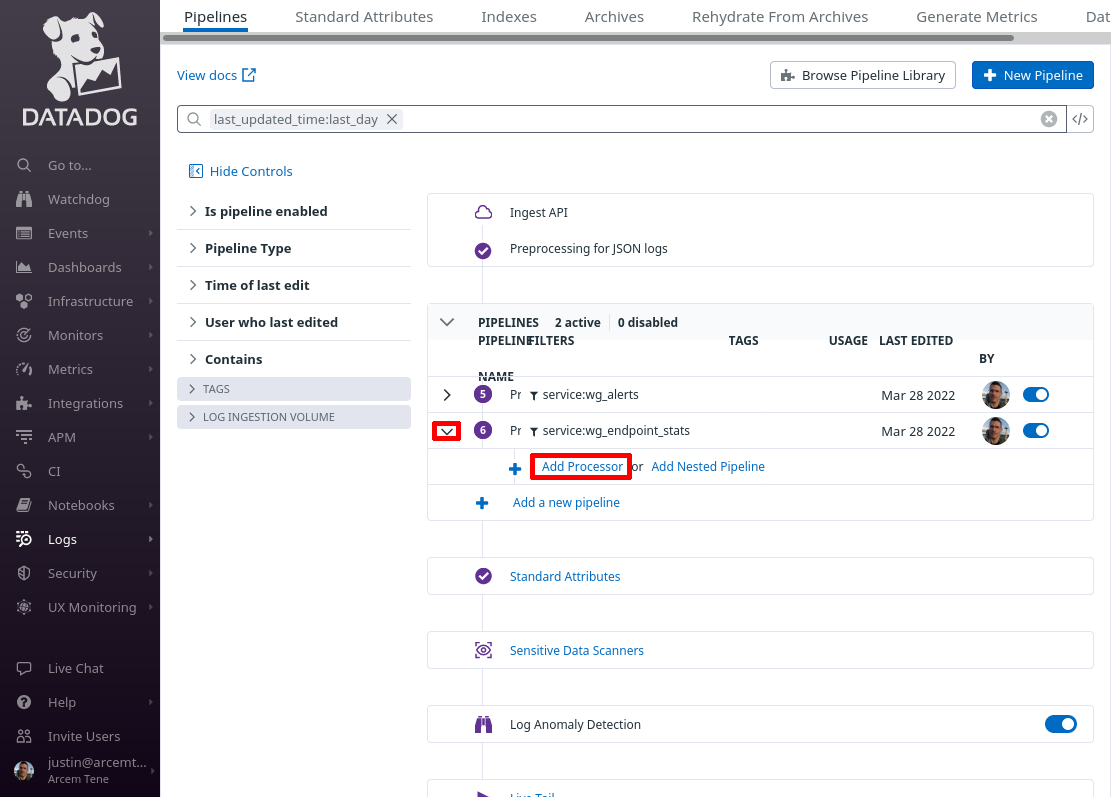The image size is (1111, 797).
Task: Open UX Monitoring sidebar icon
Action: 24,607
